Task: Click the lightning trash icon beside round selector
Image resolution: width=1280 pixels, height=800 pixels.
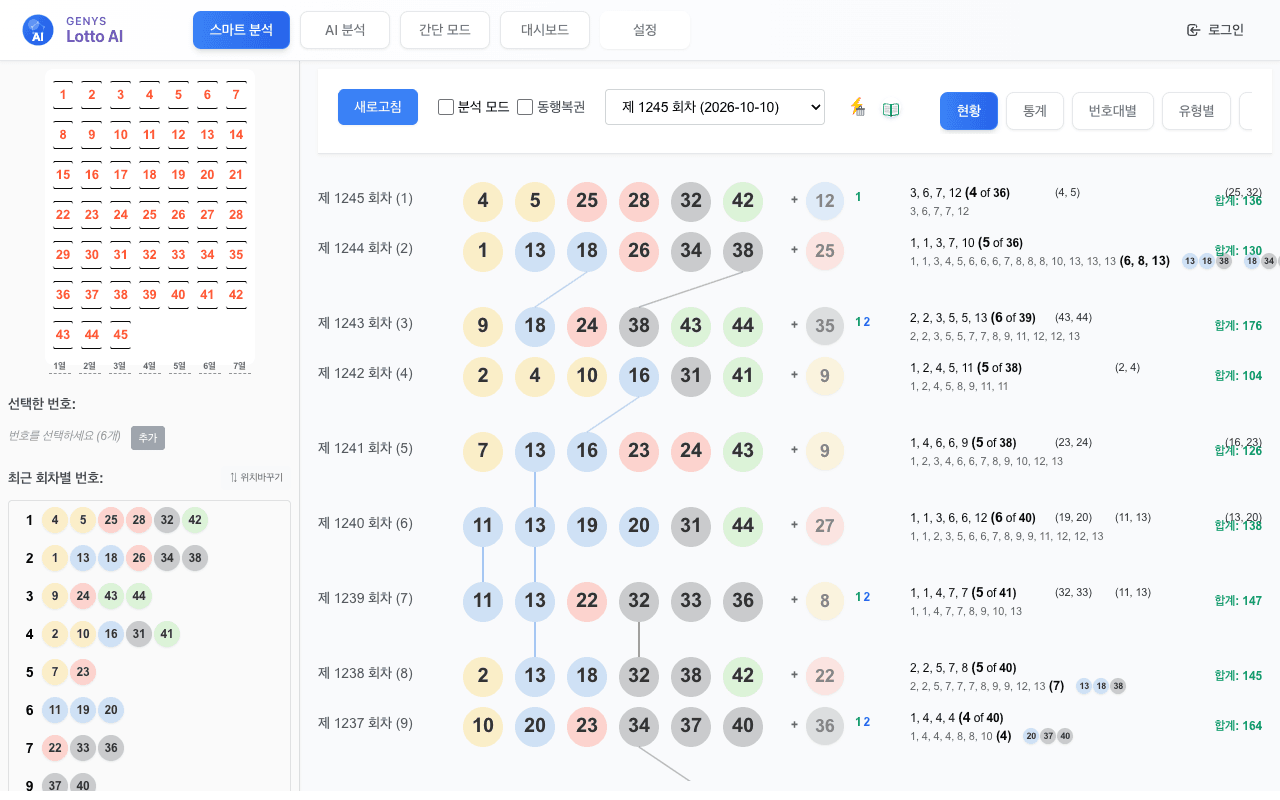Action: [x=857, y=107]
